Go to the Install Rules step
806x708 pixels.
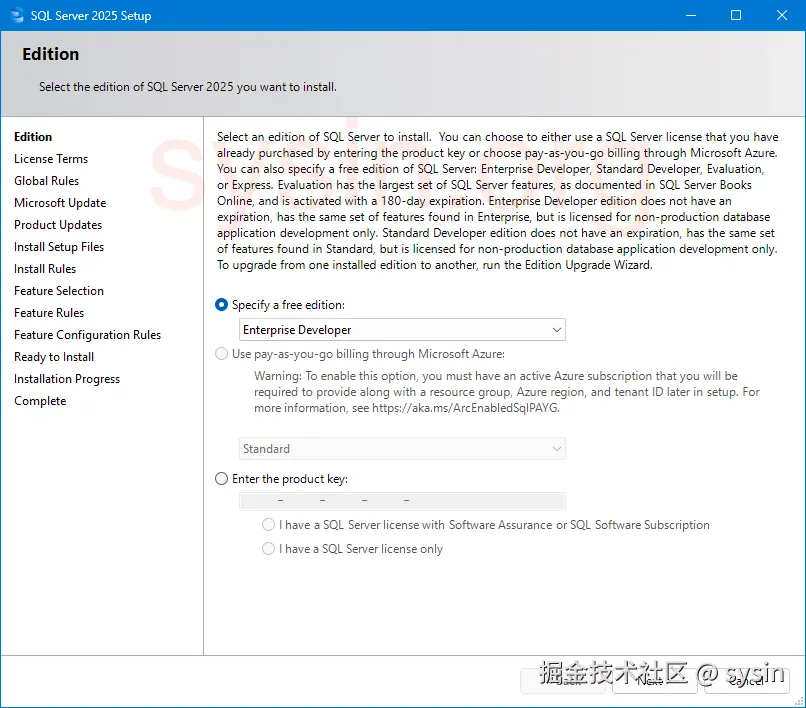pos(45,269)
